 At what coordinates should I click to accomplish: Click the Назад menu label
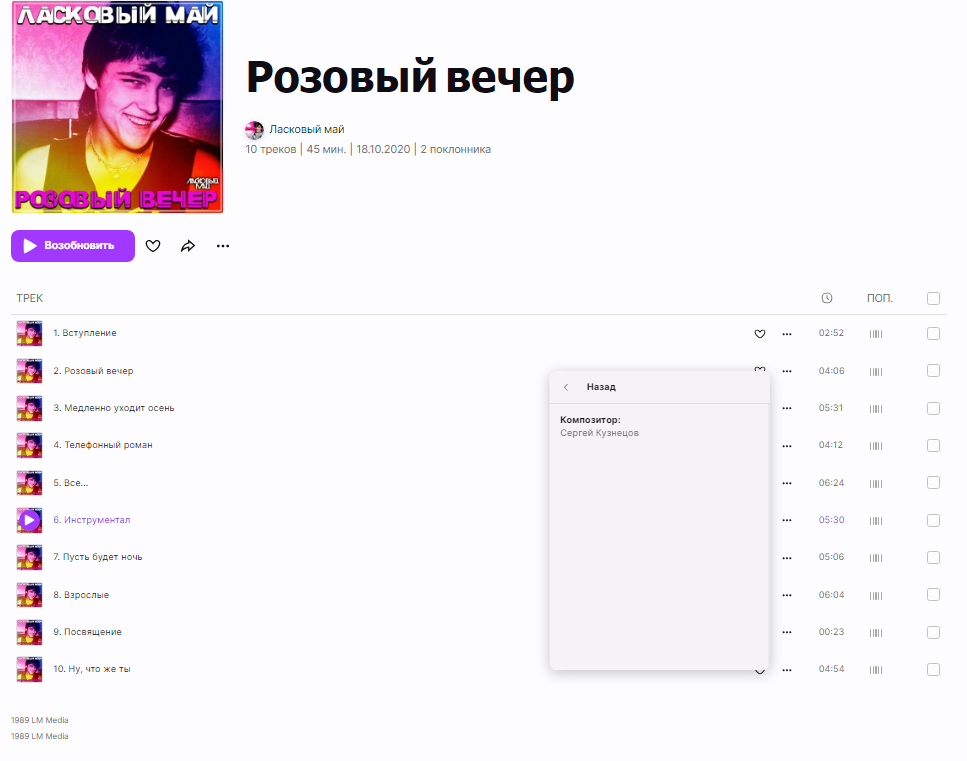[601, 387]
